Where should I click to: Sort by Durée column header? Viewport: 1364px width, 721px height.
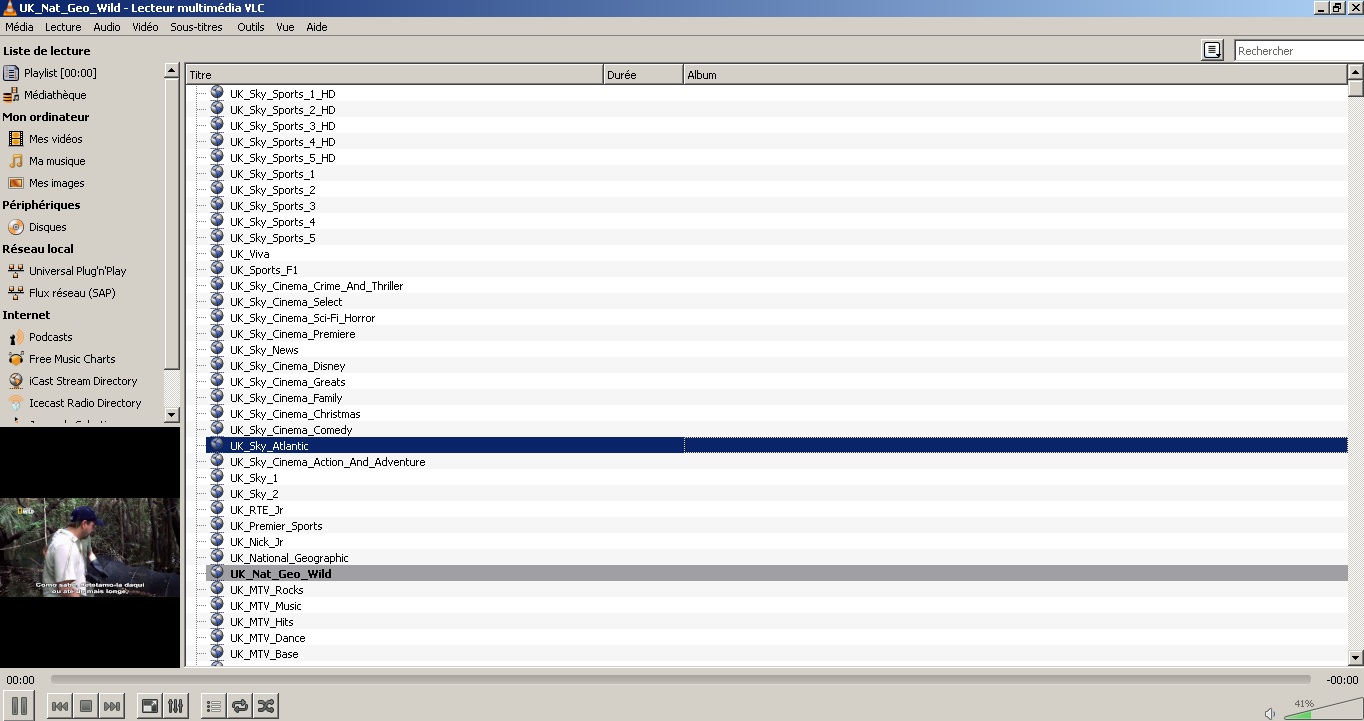(x=643, y=75)
